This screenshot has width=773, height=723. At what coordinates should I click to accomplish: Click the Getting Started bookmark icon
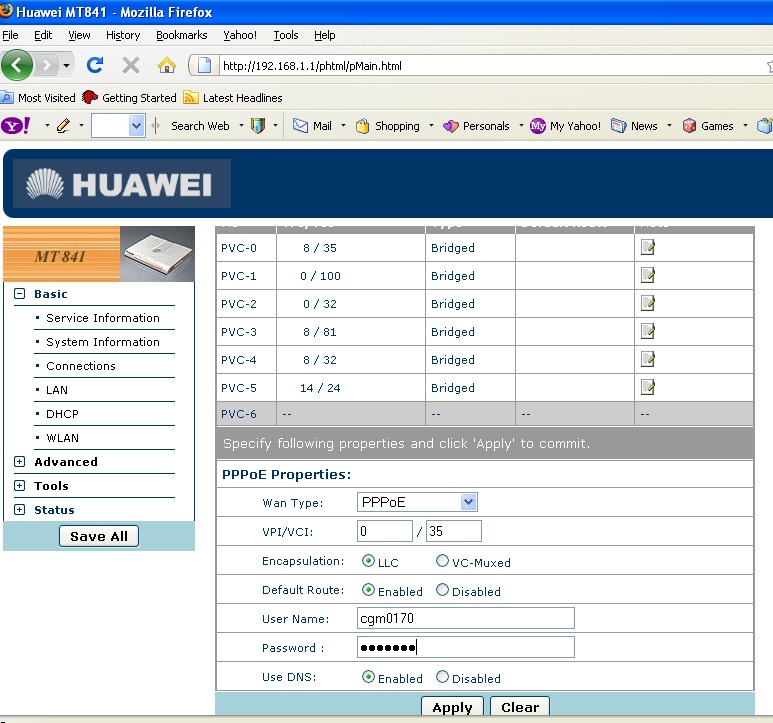[x=90, y=97]
